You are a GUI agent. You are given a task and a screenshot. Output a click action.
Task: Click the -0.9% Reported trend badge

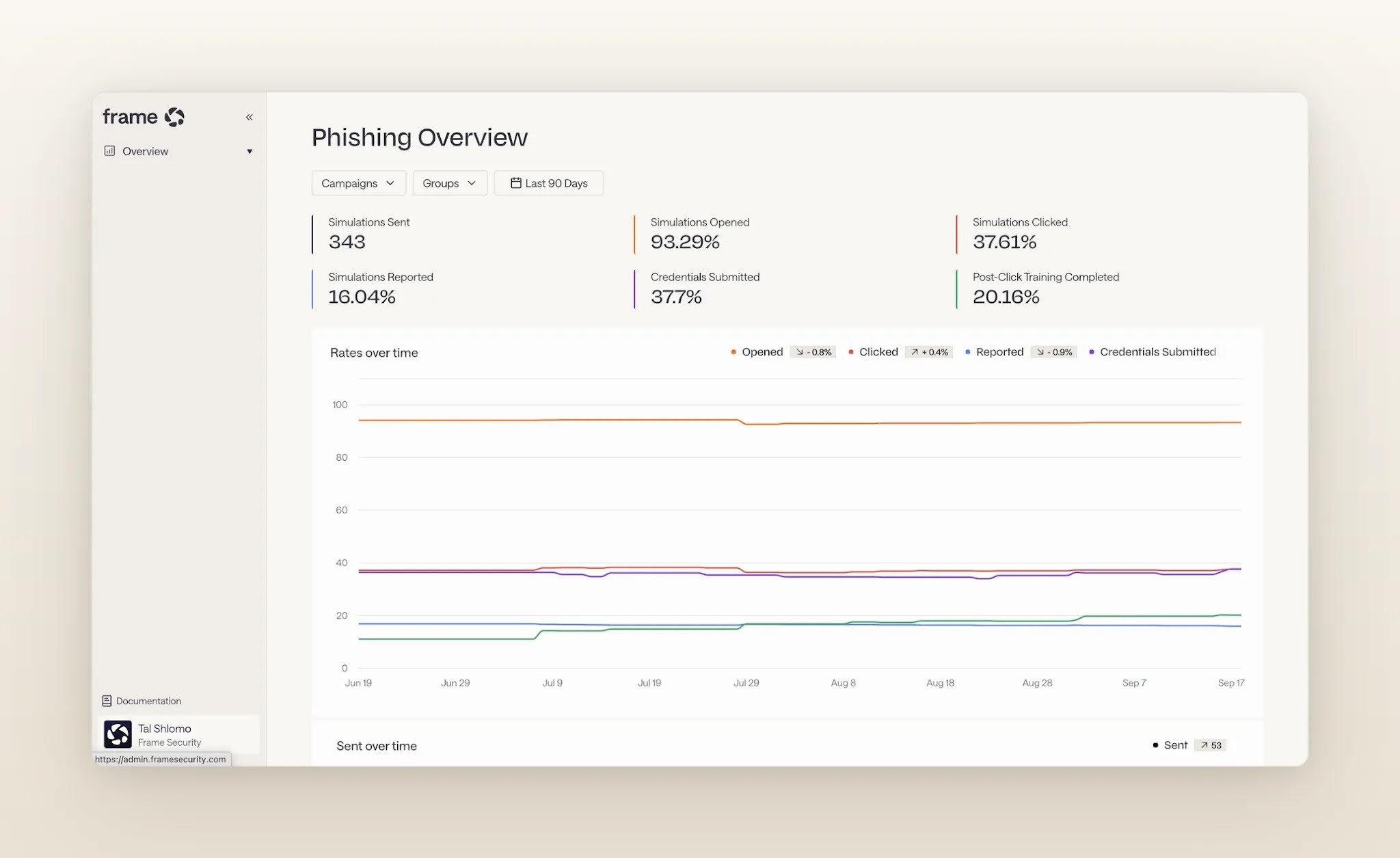[1053, 352]
